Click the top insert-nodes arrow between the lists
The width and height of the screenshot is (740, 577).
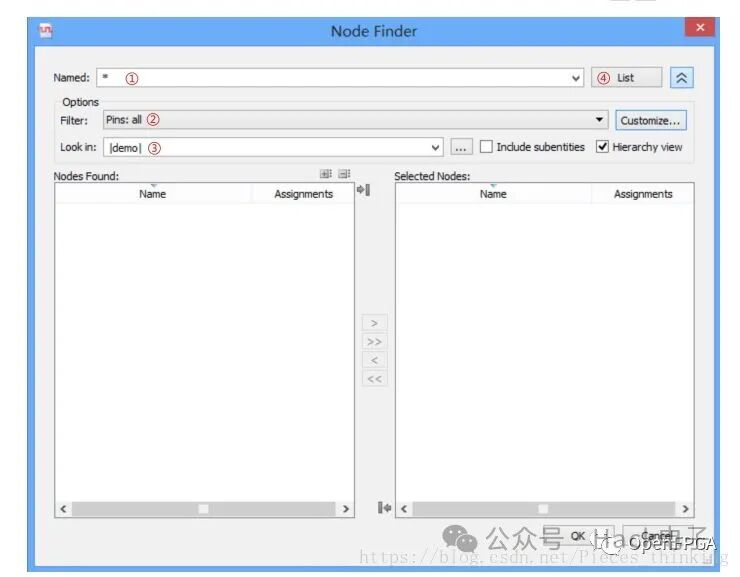(363, 190)
